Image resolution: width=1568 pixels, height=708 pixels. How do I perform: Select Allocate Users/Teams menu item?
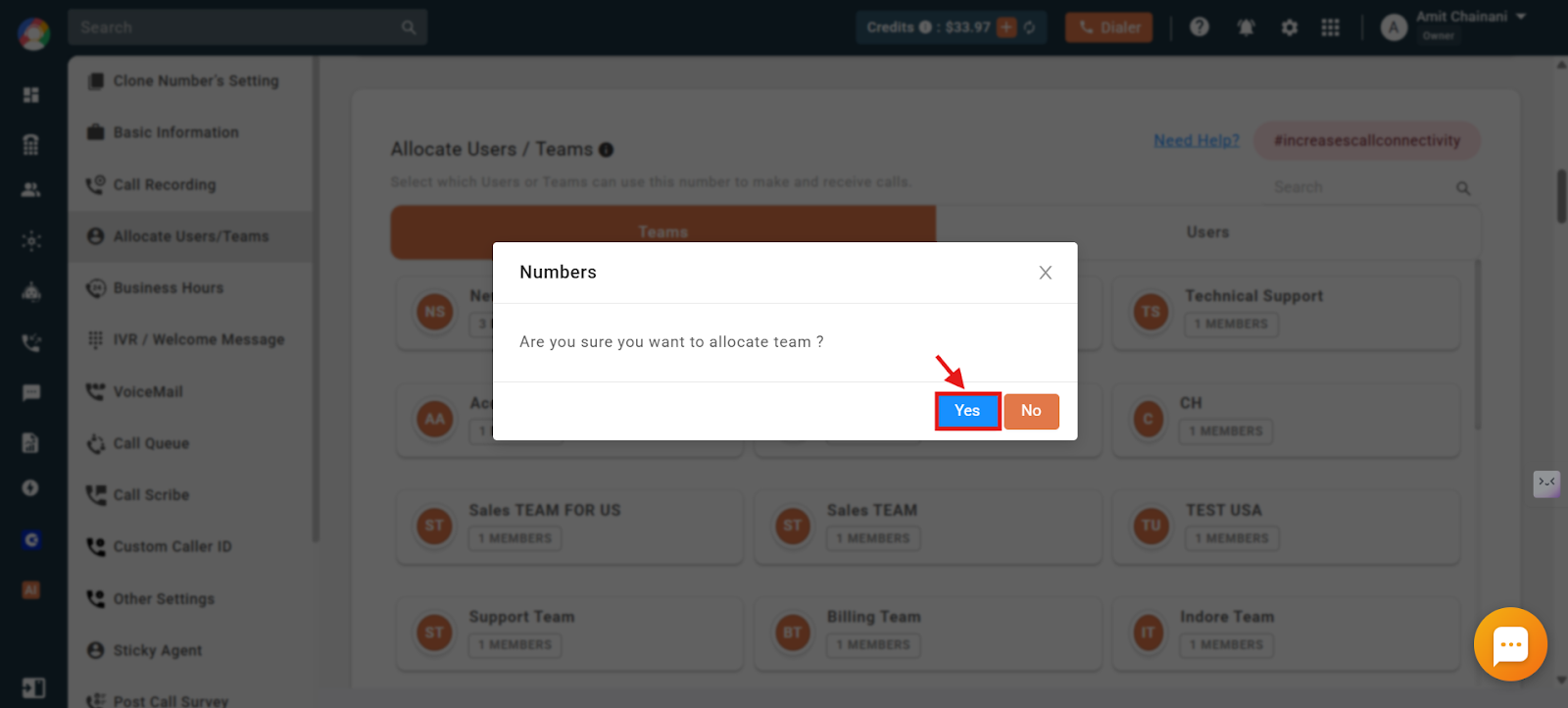[x=191, y=236]
